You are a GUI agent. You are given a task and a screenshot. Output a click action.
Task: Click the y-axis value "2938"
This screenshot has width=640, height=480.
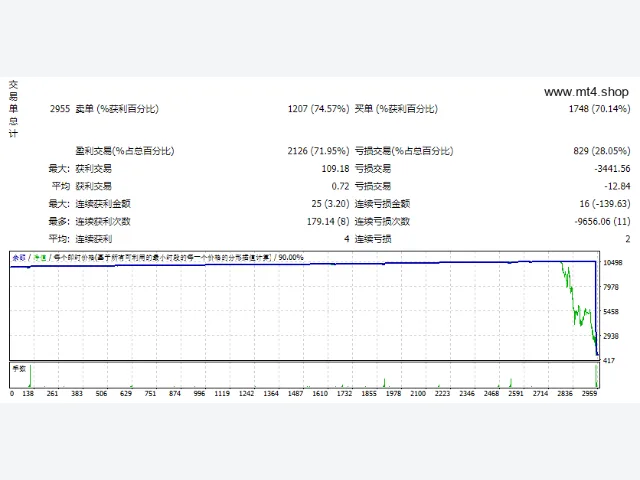point(611,336)
